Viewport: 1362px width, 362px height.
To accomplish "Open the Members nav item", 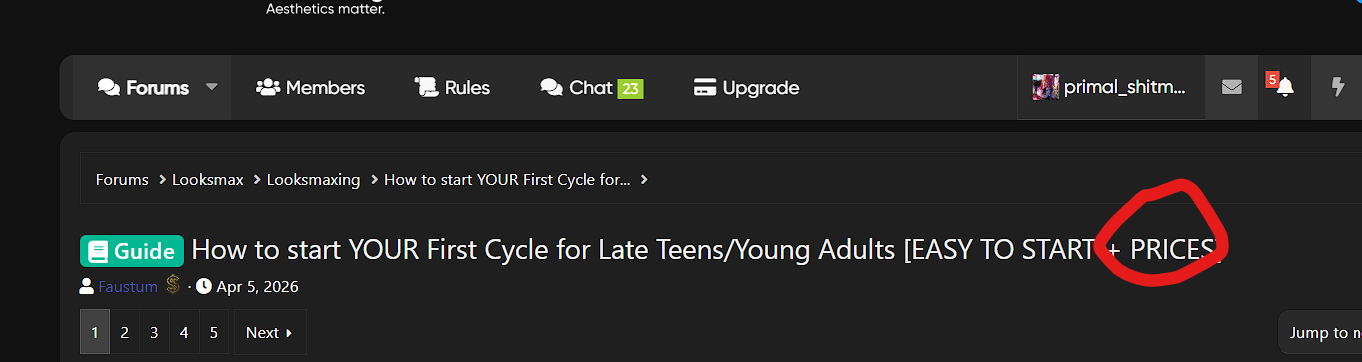I will (x=310, y=88).
